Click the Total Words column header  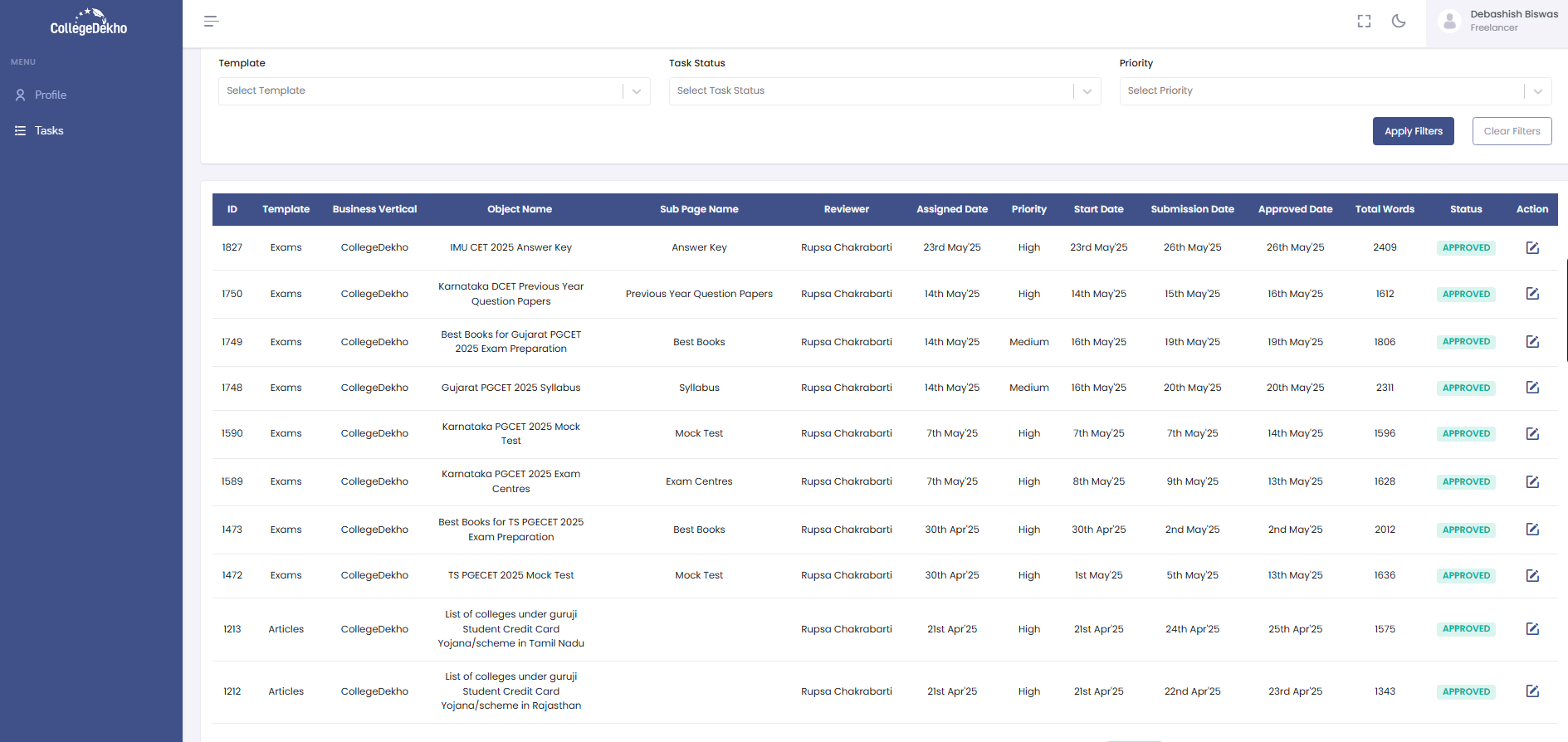point(1385,209)
